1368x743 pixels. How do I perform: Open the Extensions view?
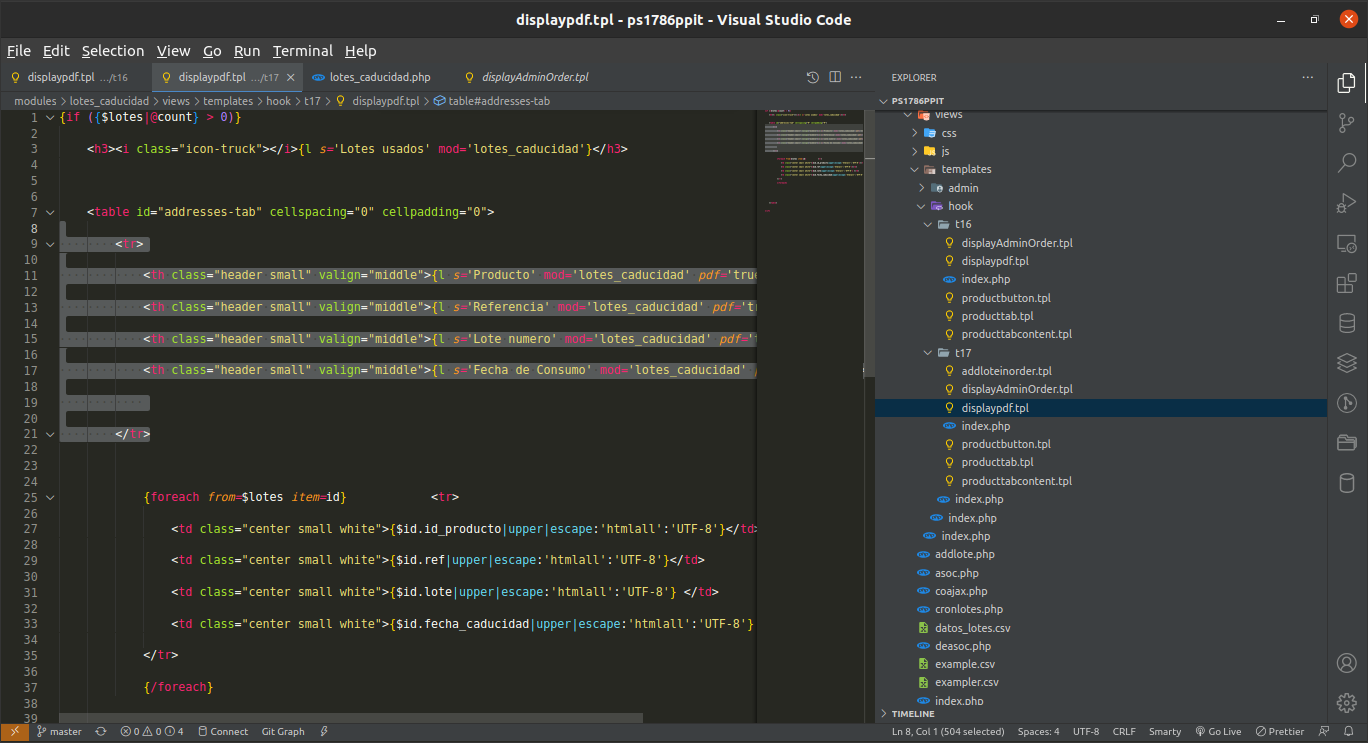[x=1346, y=283]
